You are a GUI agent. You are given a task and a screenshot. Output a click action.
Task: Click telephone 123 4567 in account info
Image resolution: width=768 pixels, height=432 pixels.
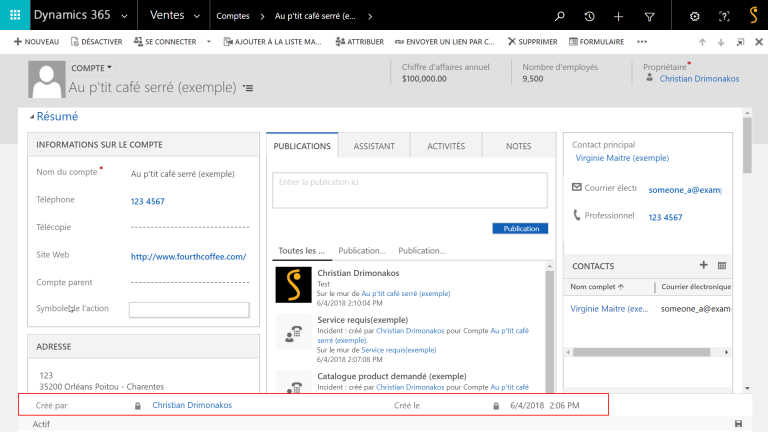pos(147,201)
